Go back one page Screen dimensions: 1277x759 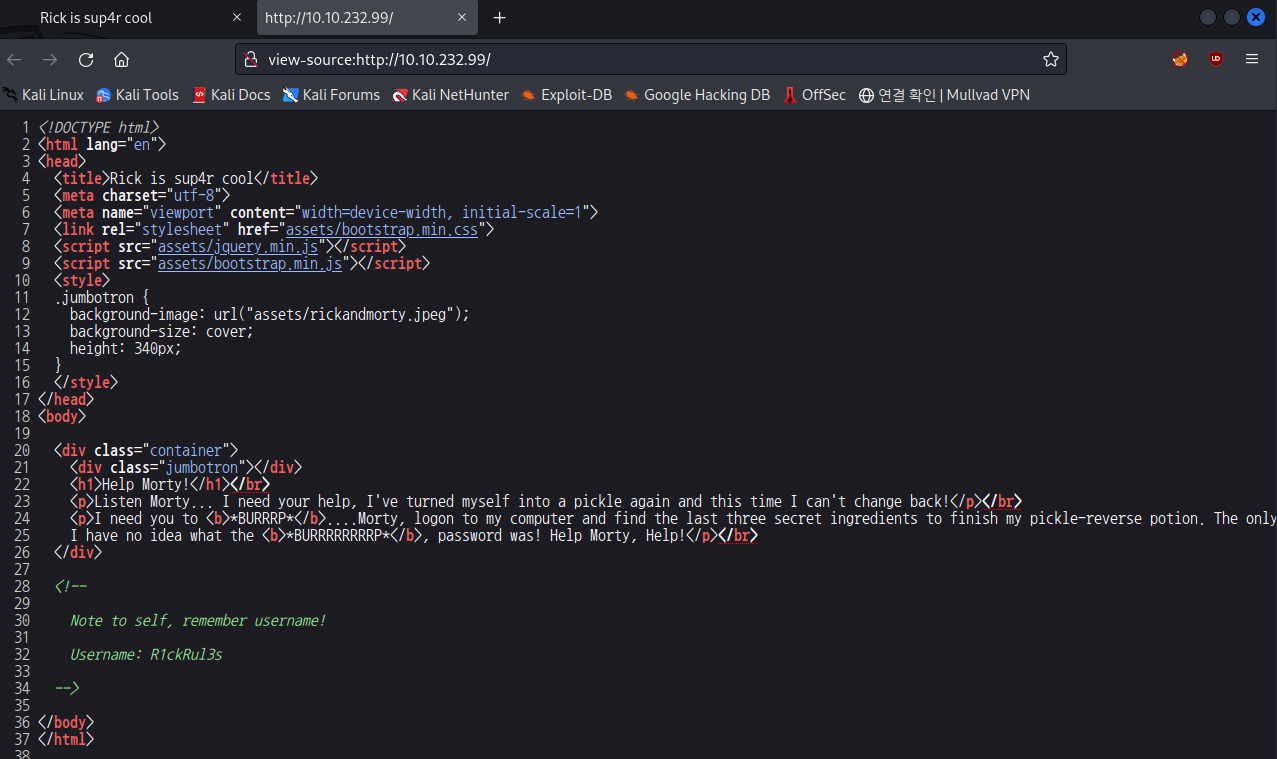coord(14,59)
